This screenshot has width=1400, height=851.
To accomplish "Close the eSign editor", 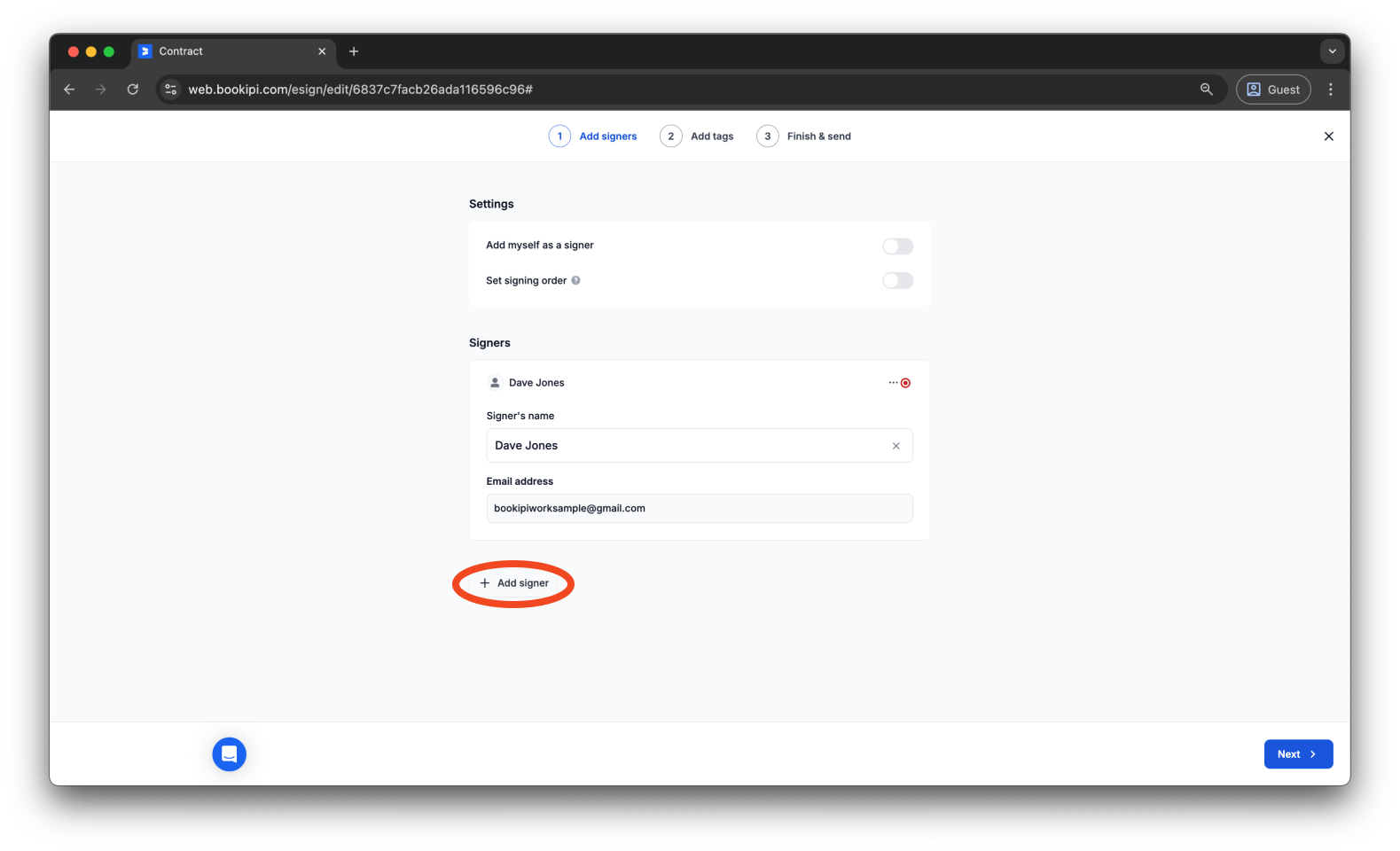I will [1328, 137].
